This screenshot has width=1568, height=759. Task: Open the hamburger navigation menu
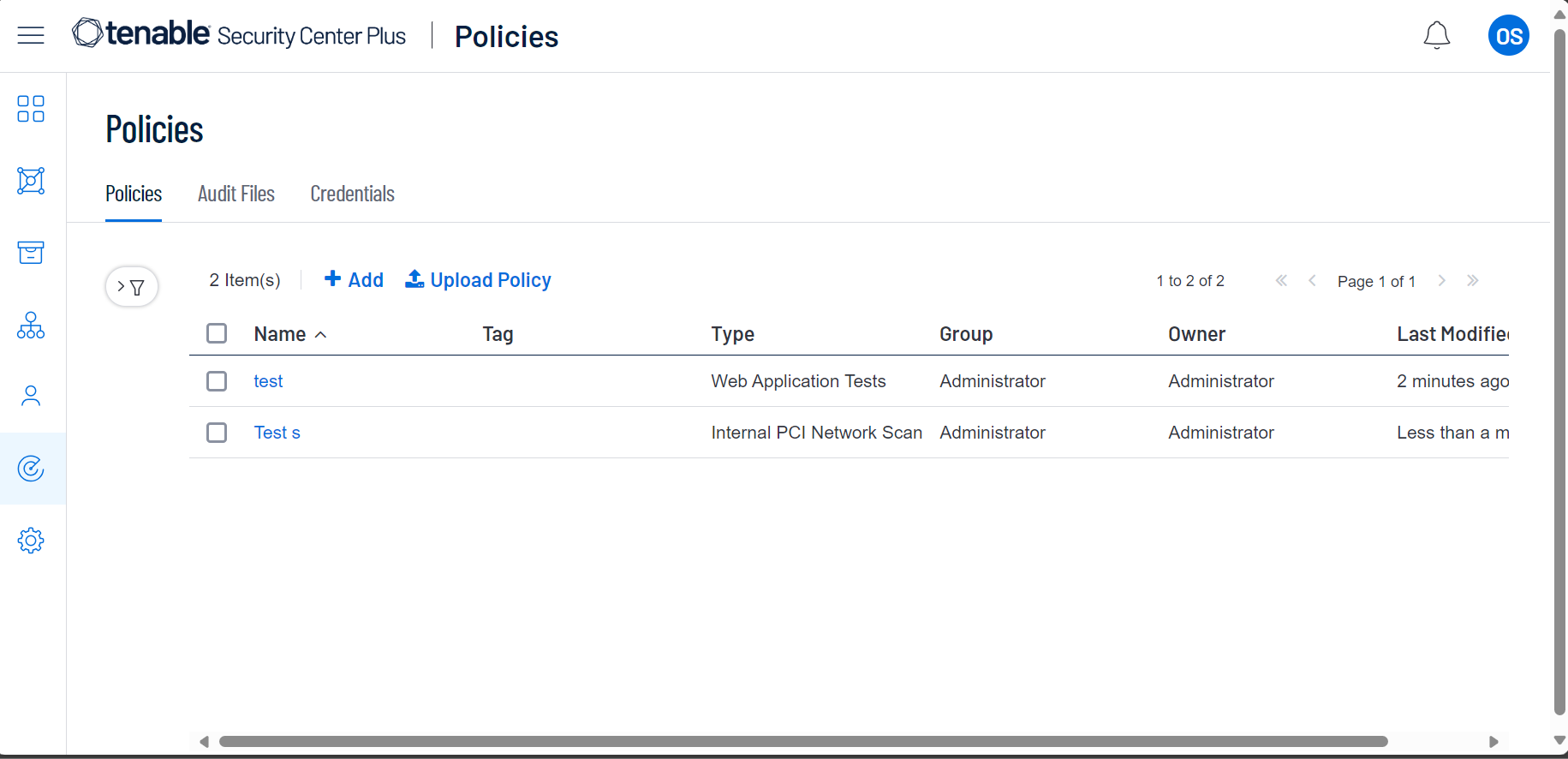pyautogui.click(x=31, y=35)
